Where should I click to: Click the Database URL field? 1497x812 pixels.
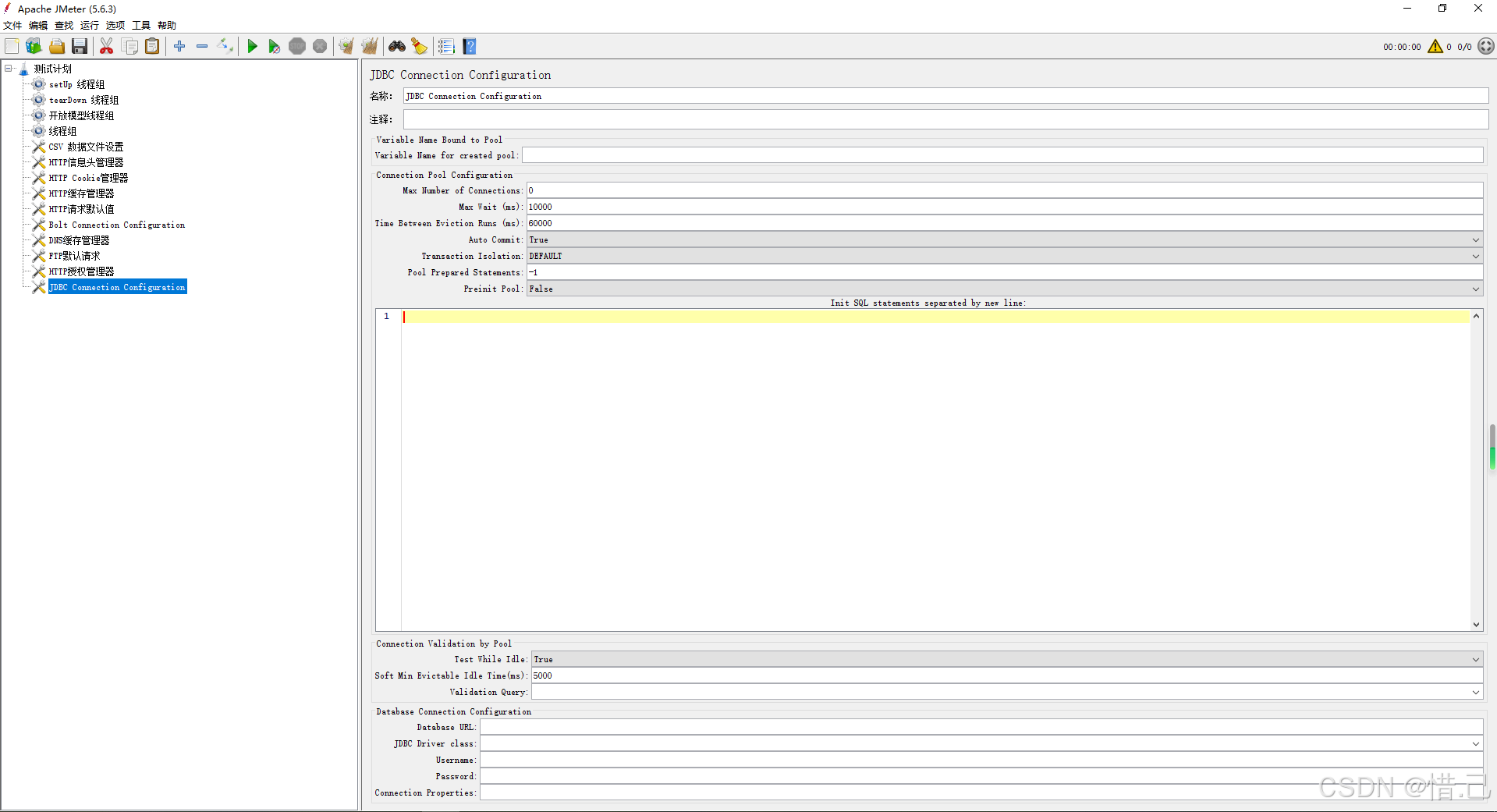pos(981,727)
